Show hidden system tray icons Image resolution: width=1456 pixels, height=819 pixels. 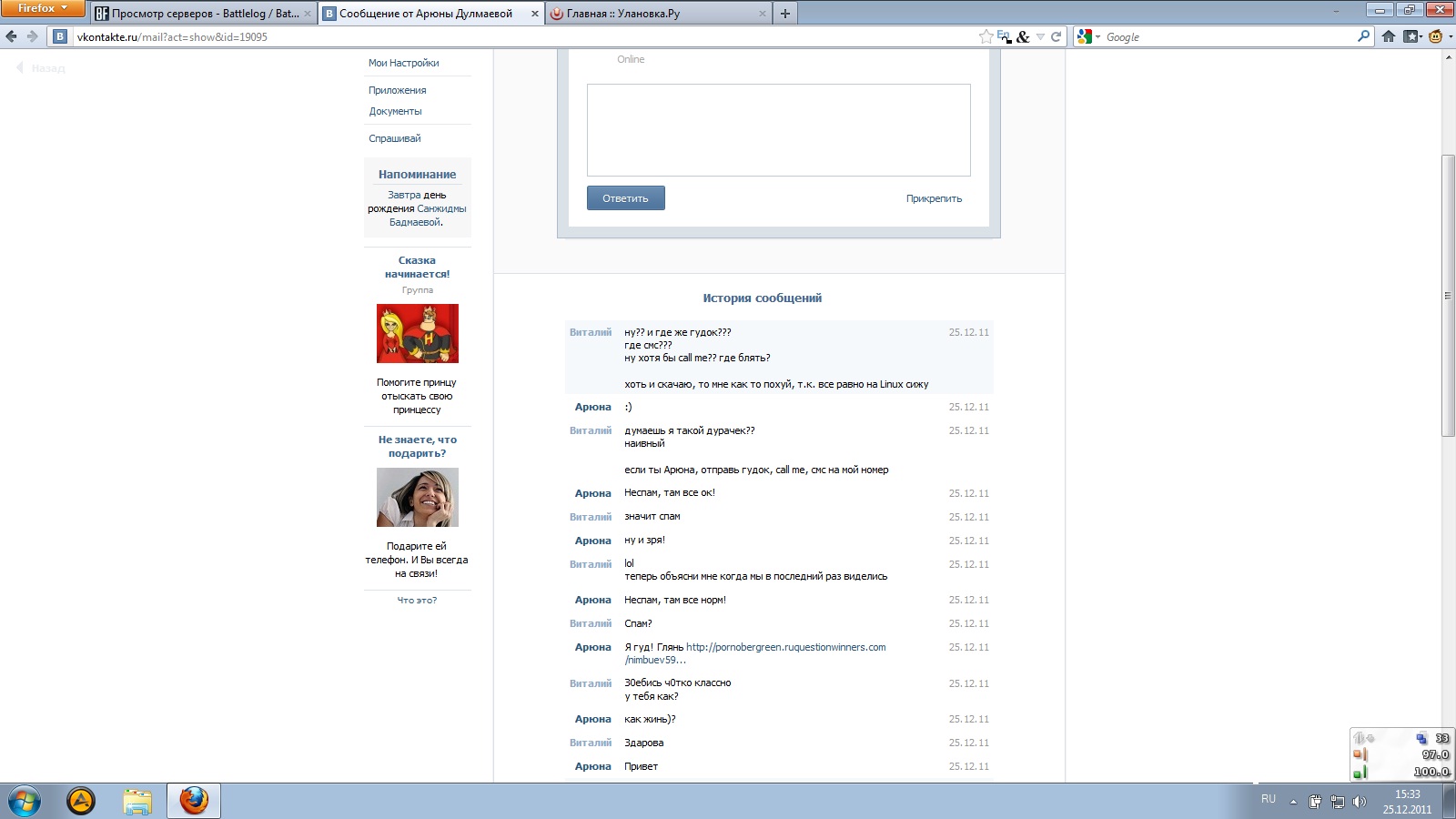click(1293, 802)
